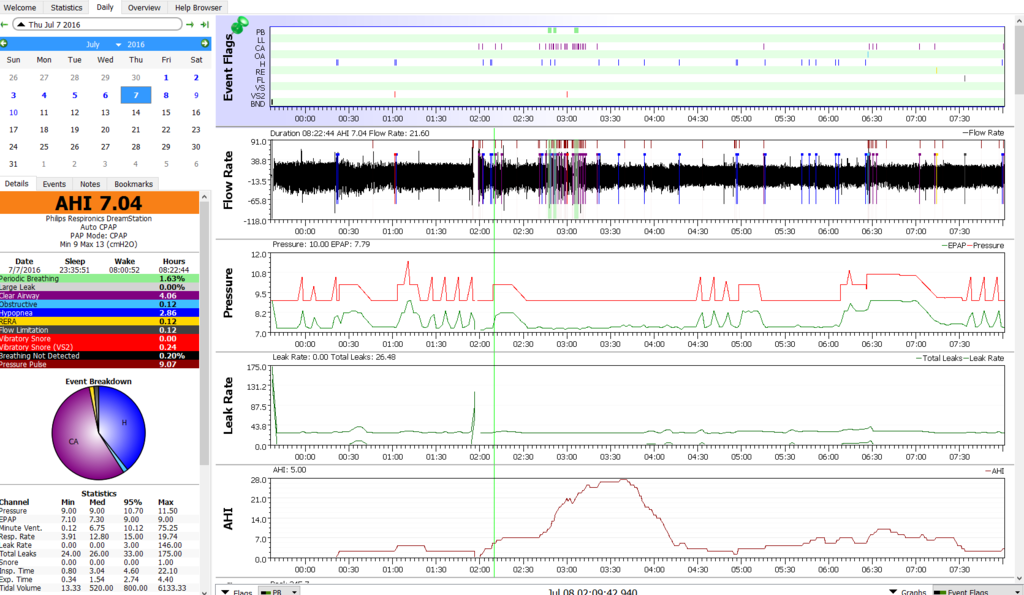Switch to the Events tab
1024x595 pixels.
click(54, 184)
